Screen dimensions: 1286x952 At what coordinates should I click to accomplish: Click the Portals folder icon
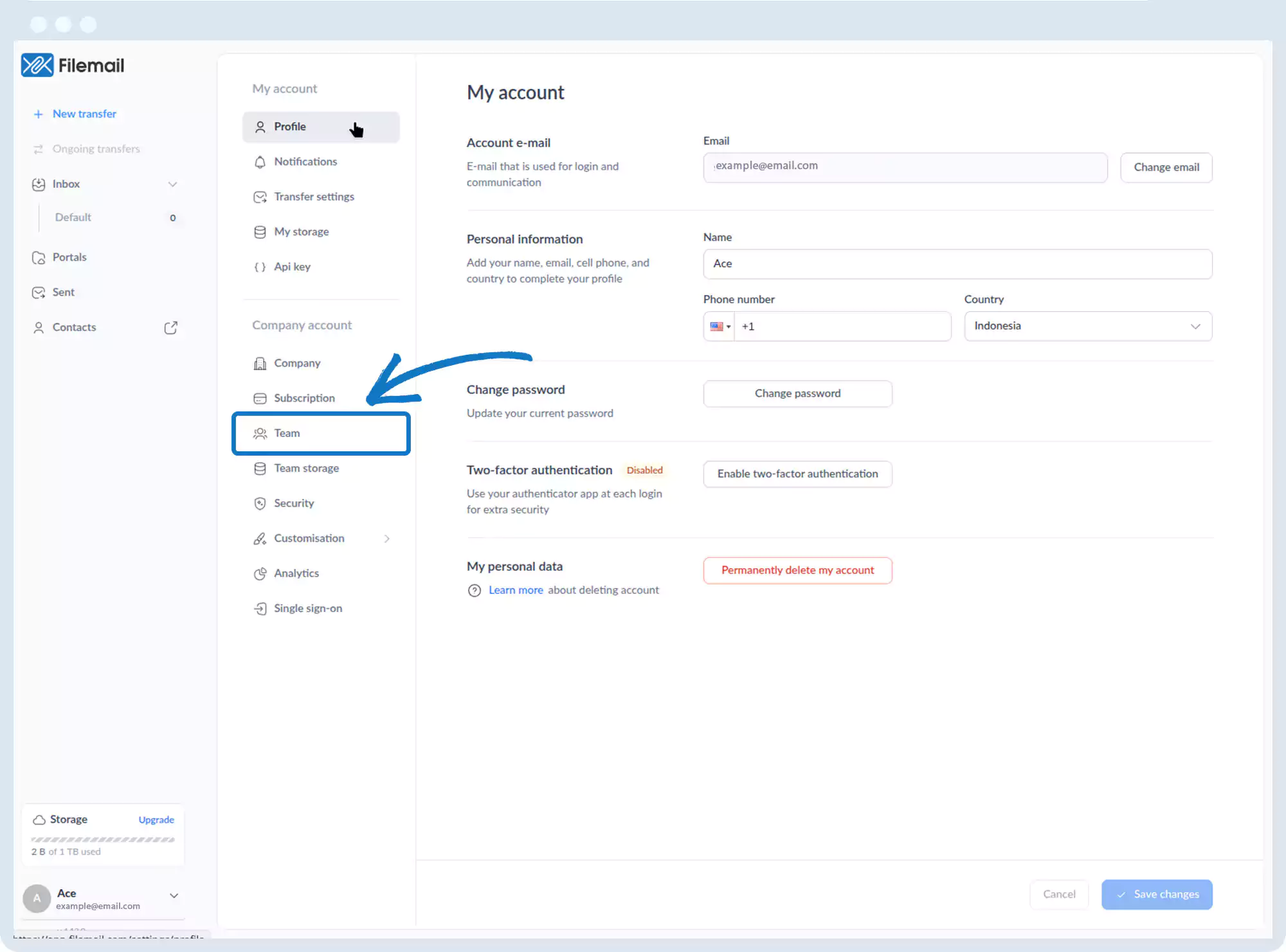point(39,258)
